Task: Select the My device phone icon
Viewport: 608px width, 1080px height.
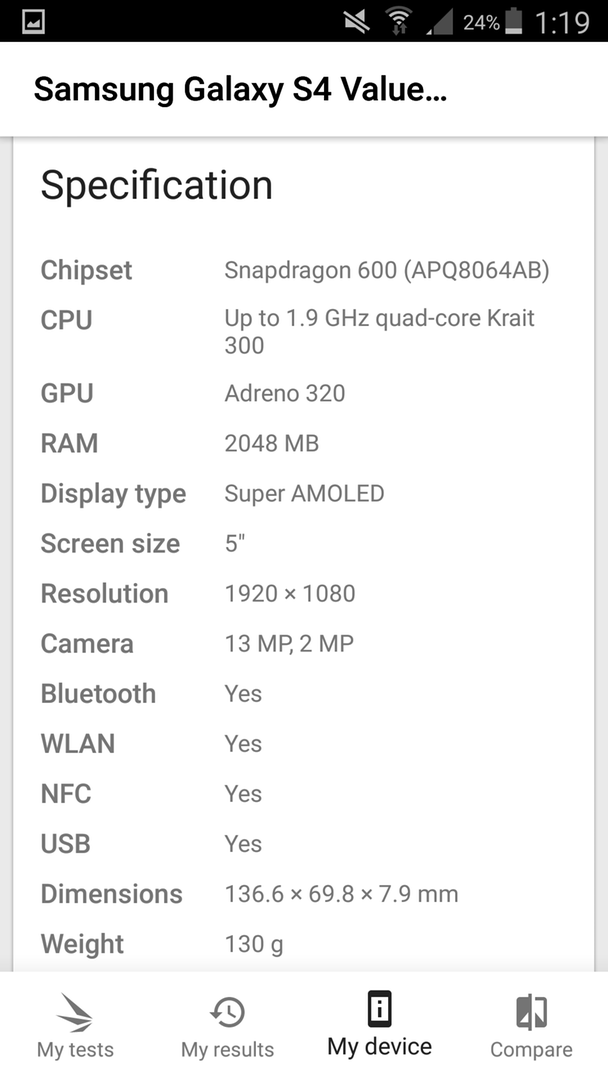Action: [379, 1009]
